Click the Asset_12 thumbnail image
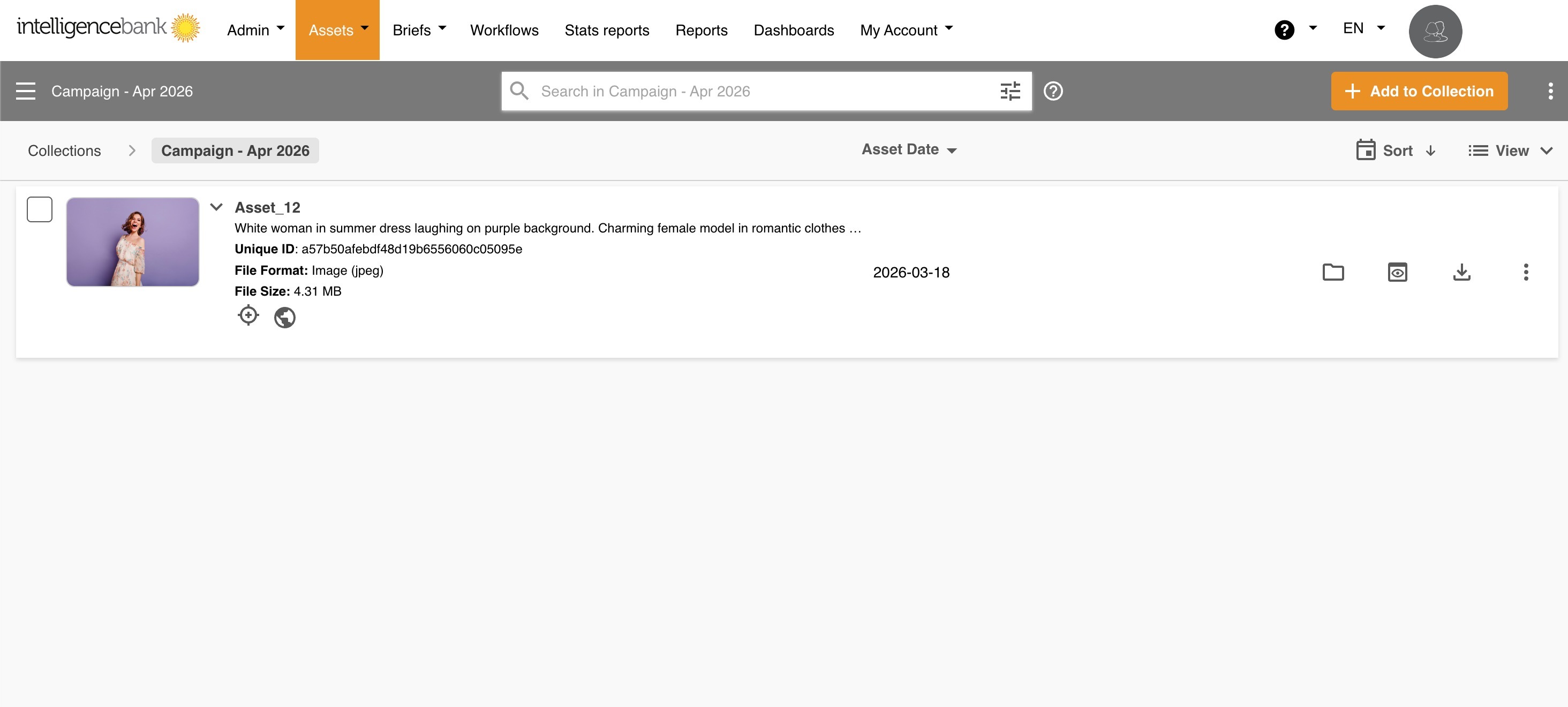 133,242
